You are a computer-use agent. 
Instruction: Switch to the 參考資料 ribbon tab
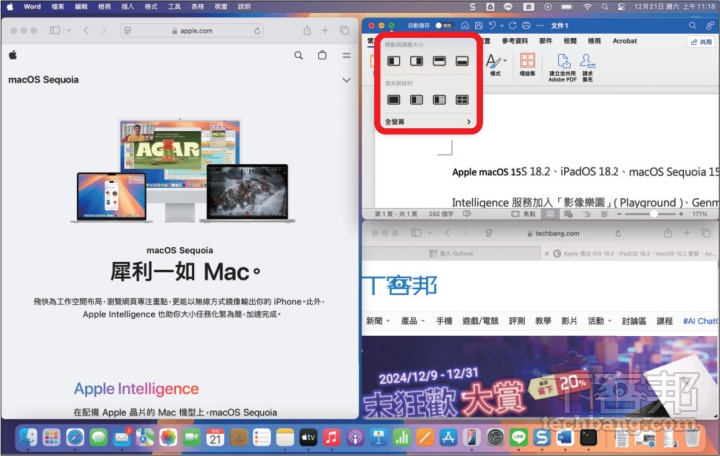click(515, 41)
